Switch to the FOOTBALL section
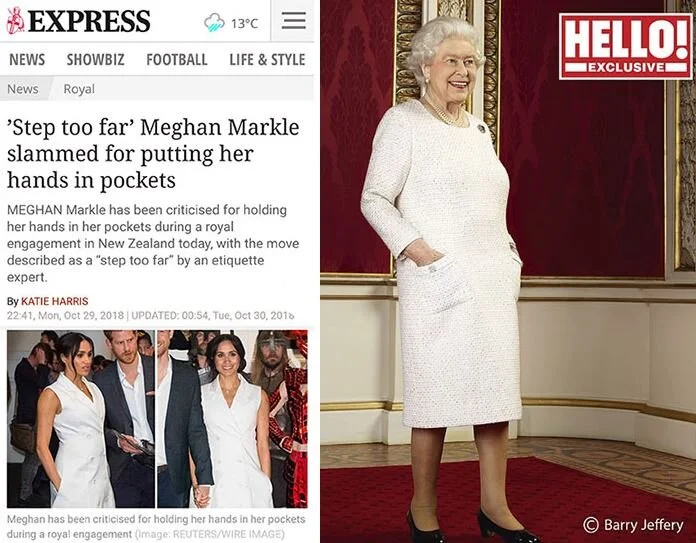This screenshot has width=696, height=543. click(177, 59)
